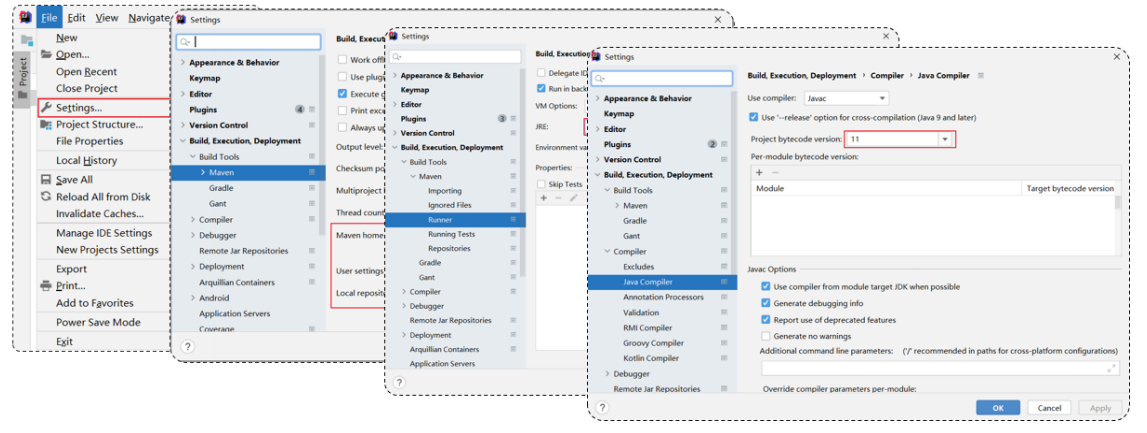The width and height of the screenshot is (1147, 433).
Task: Click IntelliJ logo left of File menu
Action: 26,18
